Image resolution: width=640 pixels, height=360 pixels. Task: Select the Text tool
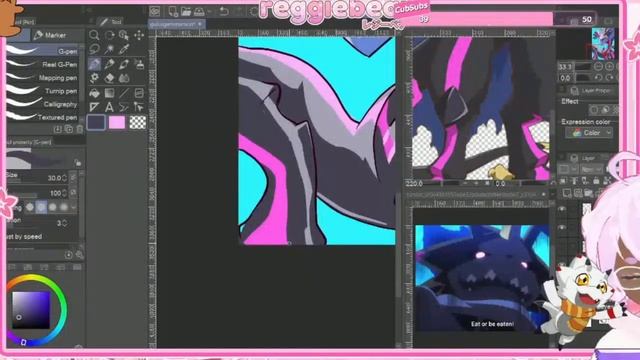point(109,107)
